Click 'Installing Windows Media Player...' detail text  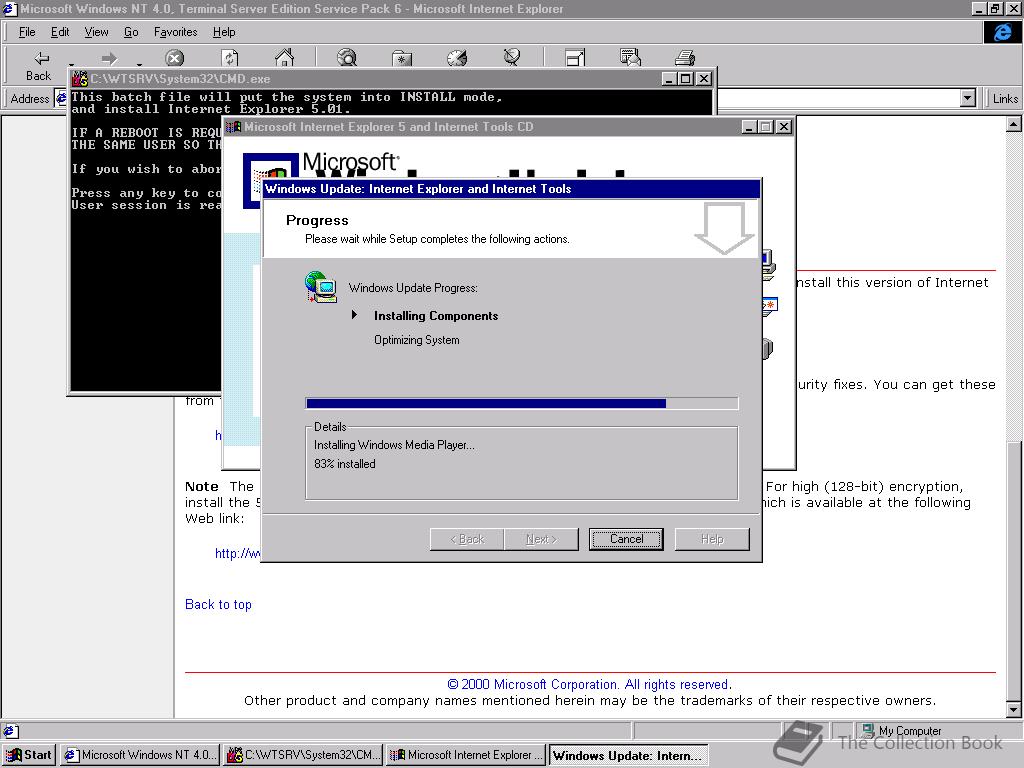tap(394, 445)
